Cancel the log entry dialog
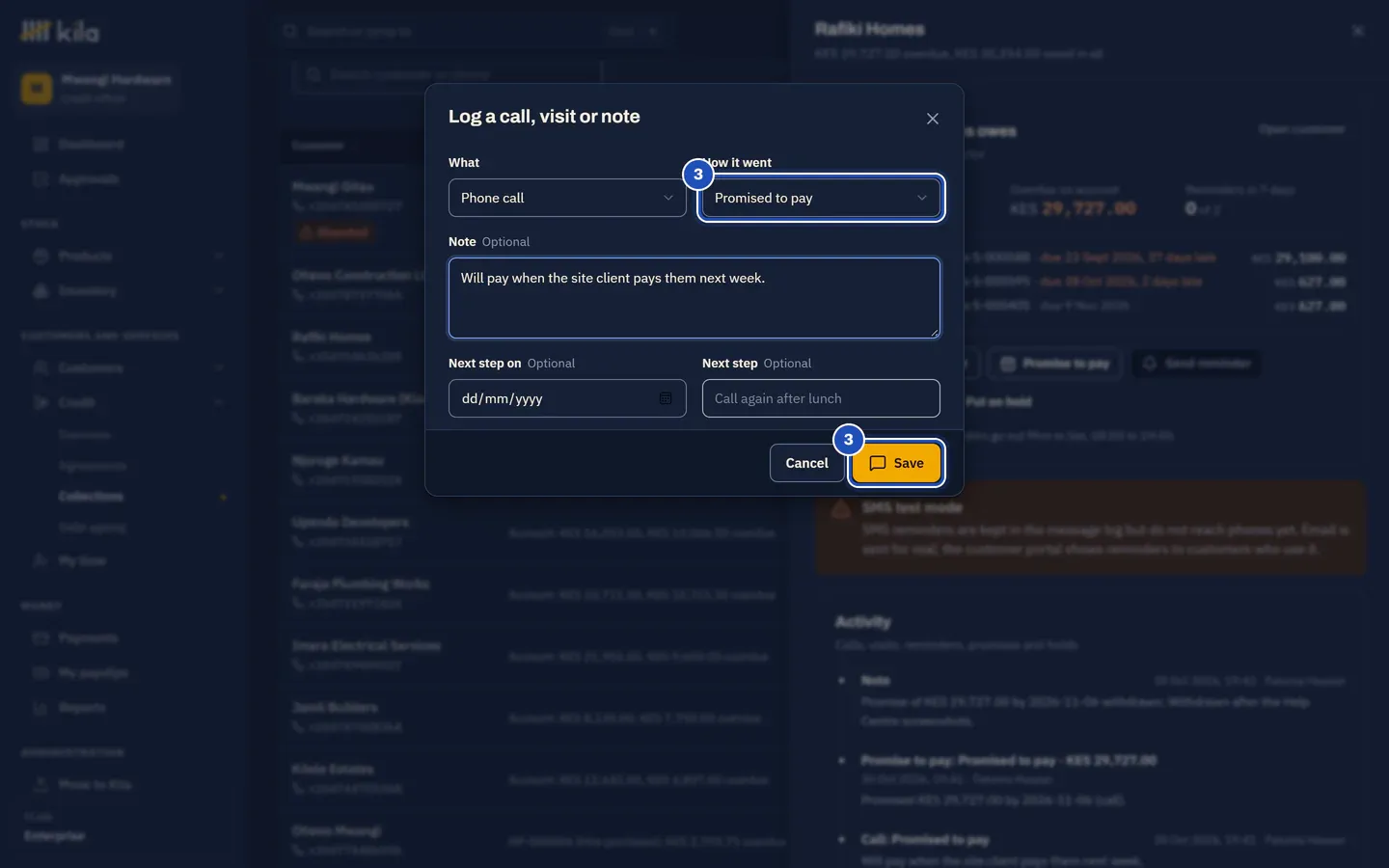The height and width of the screenshot is (868, 1389). 806,463
